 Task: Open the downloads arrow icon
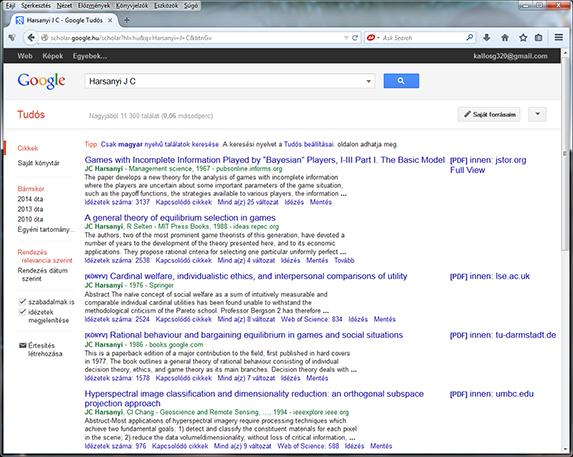coord(486,38)
